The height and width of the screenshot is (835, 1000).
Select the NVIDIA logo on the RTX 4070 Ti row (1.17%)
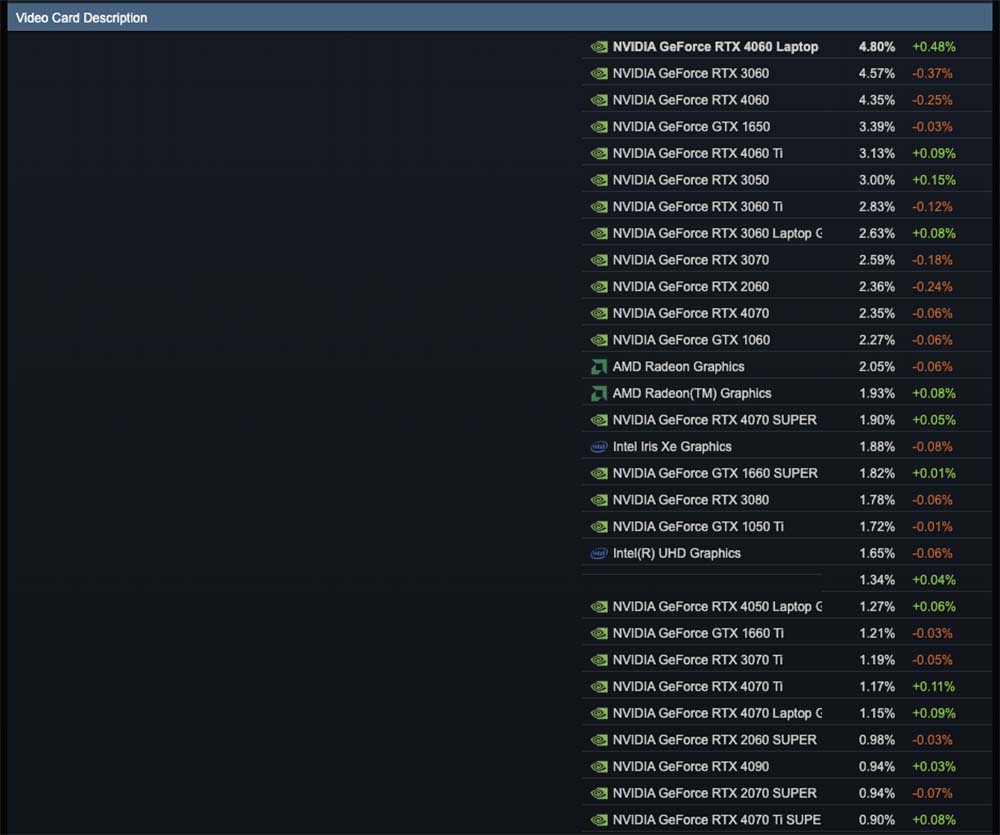point(599,687)
